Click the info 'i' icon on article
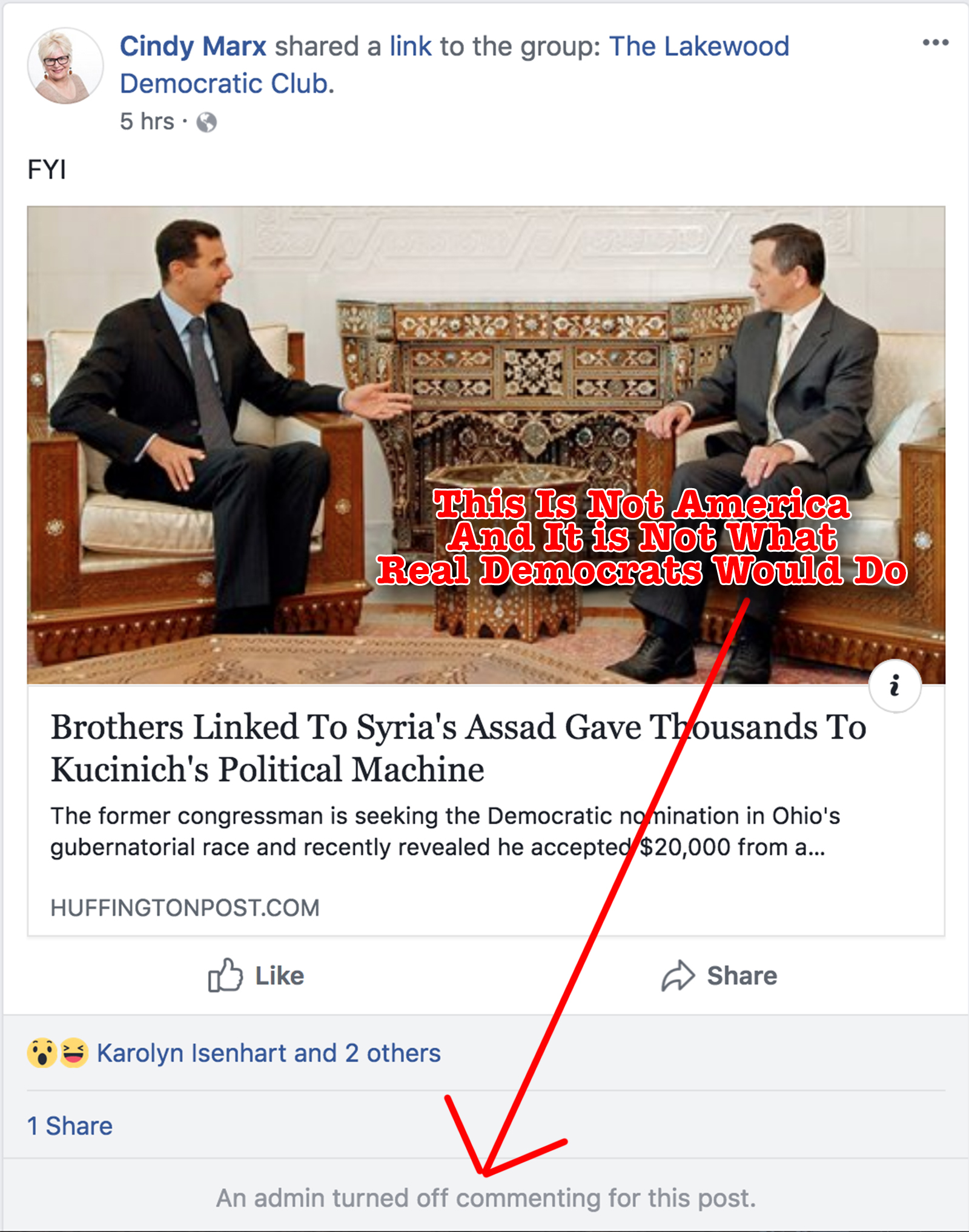 point(895,686)
